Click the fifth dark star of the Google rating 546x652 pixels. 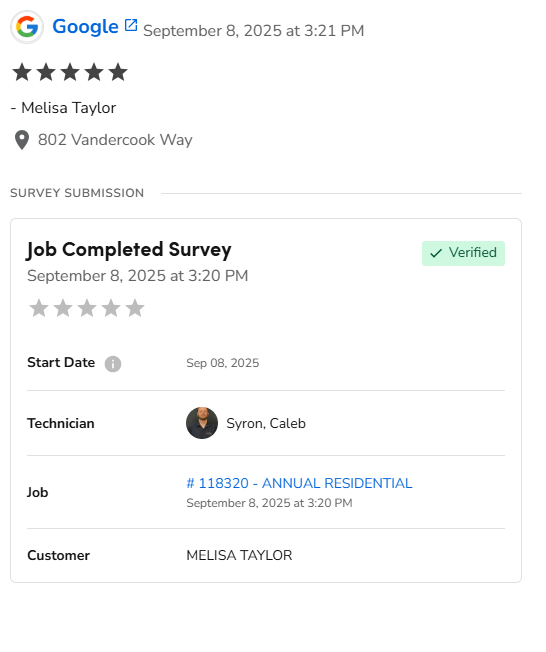[x=118, y=72]
